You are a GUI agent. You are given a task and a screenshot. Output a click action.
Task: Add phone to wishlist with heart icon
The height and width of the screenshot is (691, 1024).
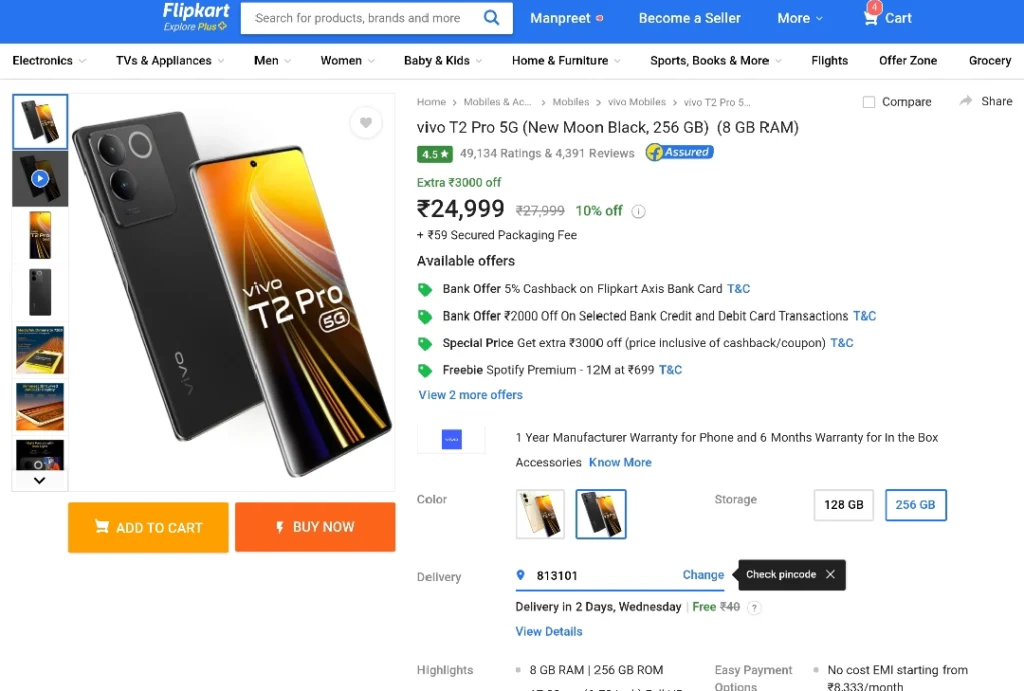(366, 122)
